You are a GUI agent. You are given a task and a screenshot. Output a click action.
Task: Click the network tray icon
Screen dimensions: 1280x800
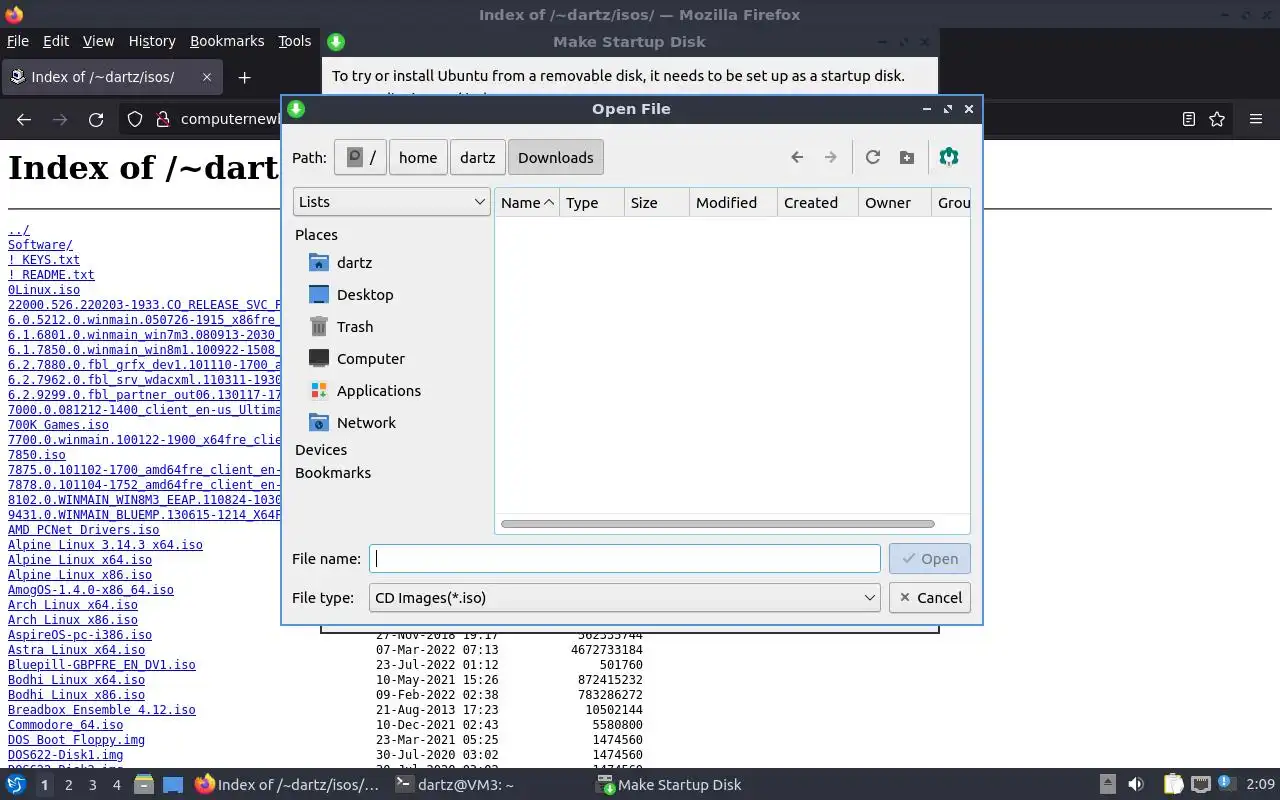coord(1201,785)
